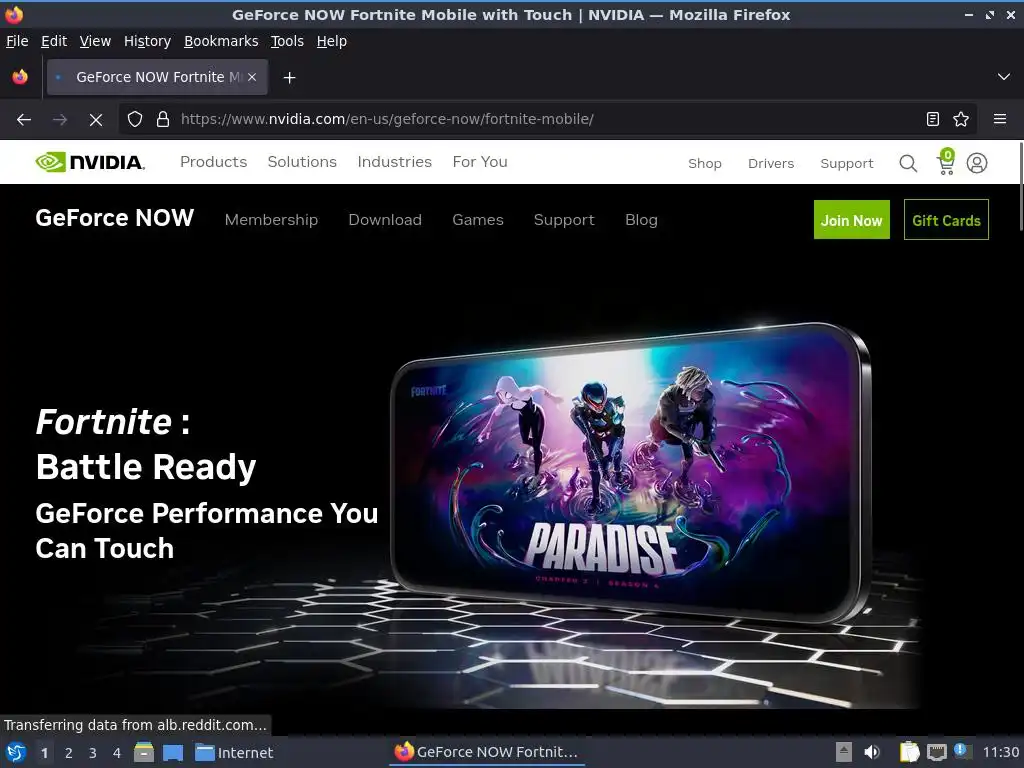Viewport: 1024px width, 768px height.
Task: Open the Help menu
Action: tap(332, 41)
